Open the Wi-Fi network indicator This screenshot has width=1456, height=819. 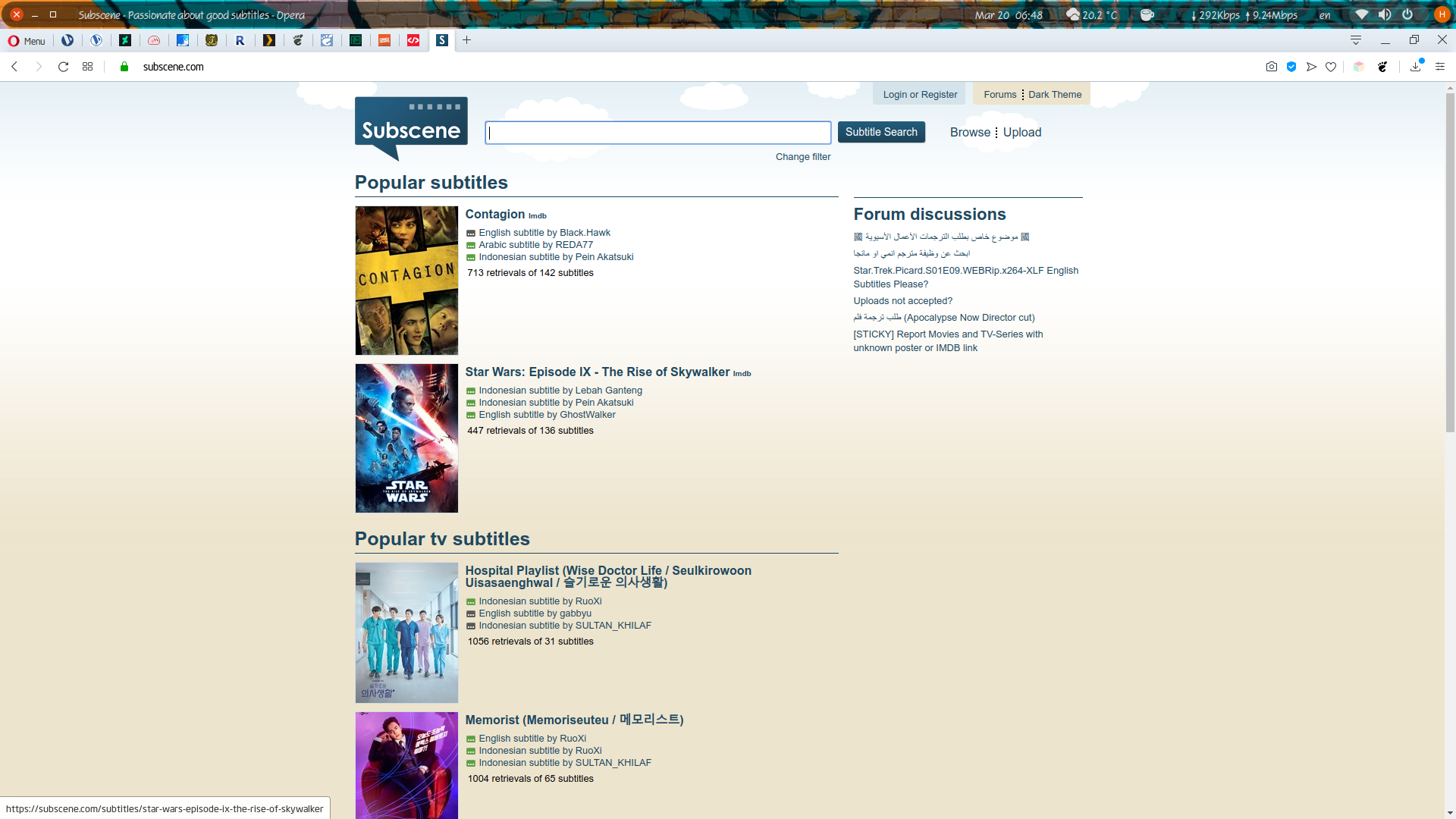(x=1362, y=14)
